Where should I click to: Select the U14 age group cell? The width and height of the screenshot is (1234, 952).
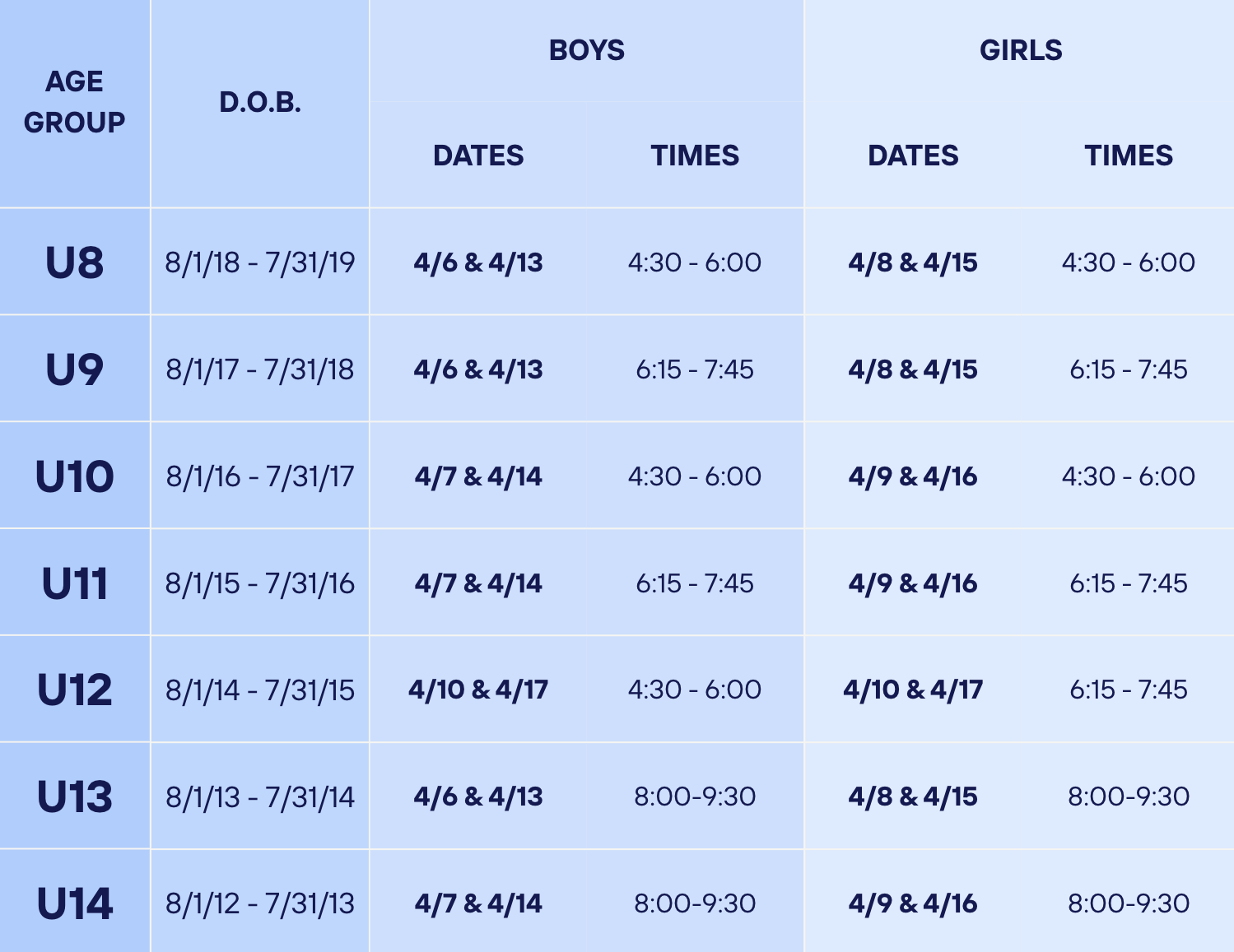point(75,903)
